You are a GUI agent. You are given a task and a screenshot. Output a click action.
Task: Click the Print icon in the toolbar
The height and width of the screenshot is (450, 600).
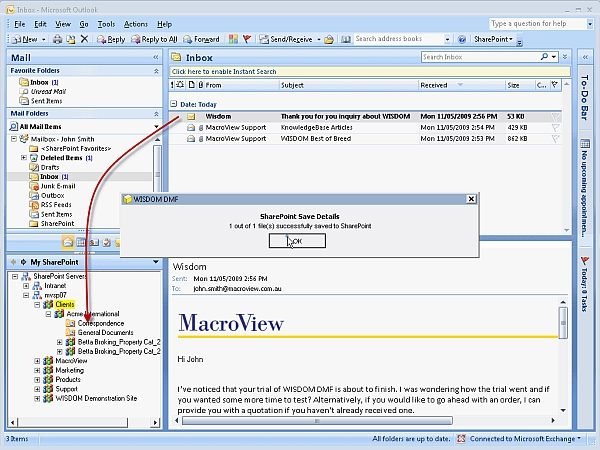[x=57, y=39]
